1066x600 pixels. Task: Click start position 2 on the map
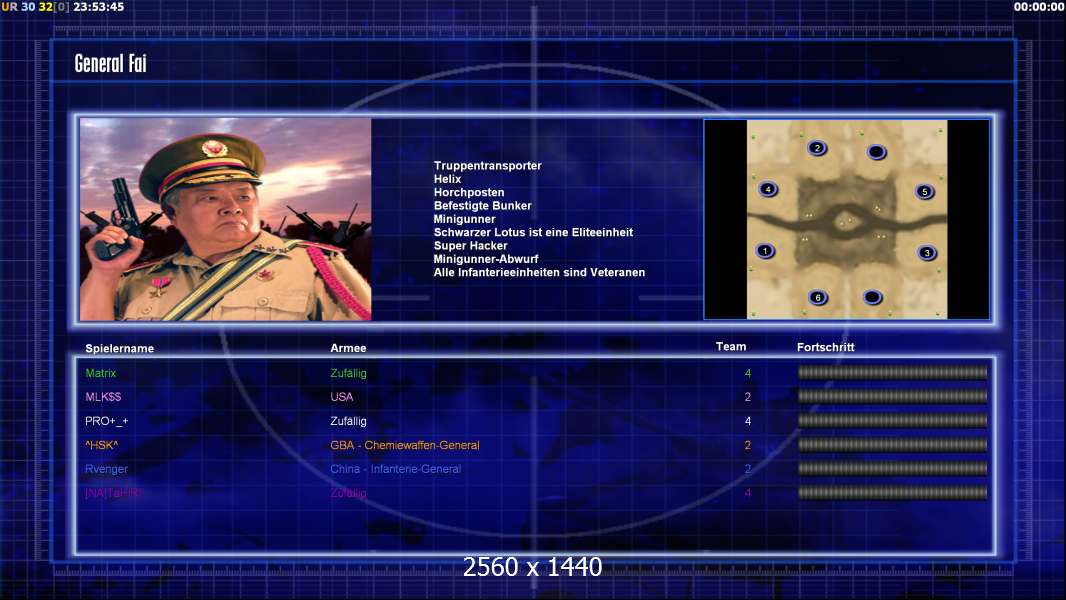click(x=817, y=147)
